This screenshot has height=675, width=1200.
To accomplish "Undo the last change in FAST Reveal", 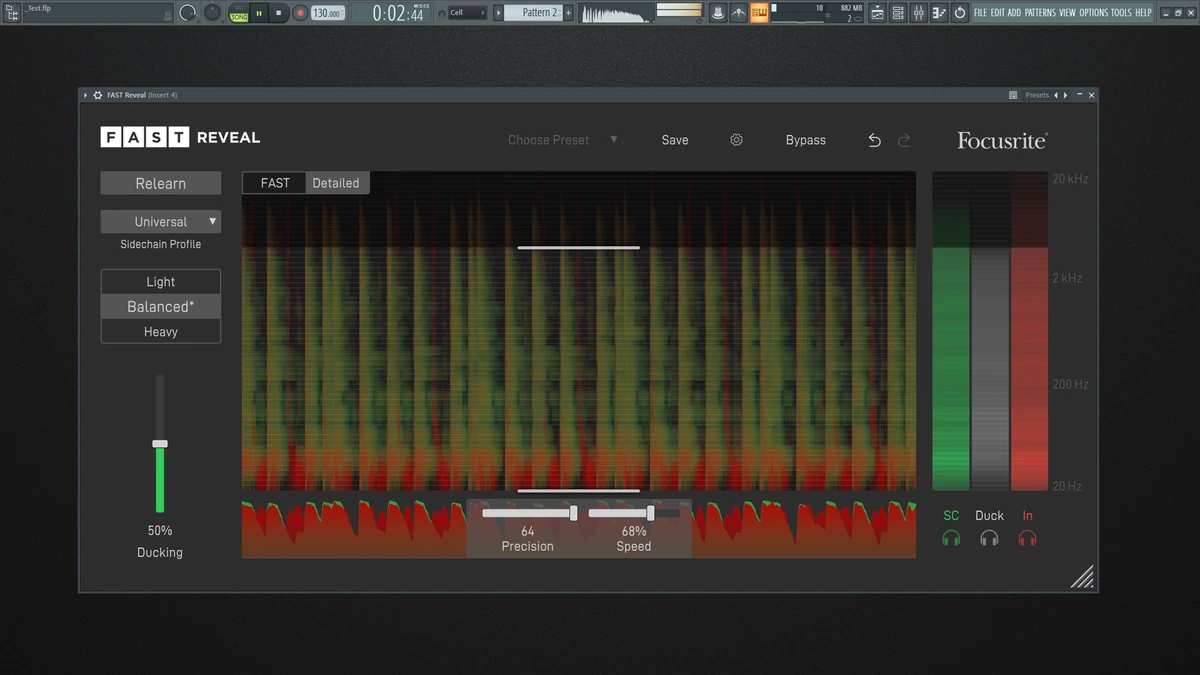I will coord(874,140).
